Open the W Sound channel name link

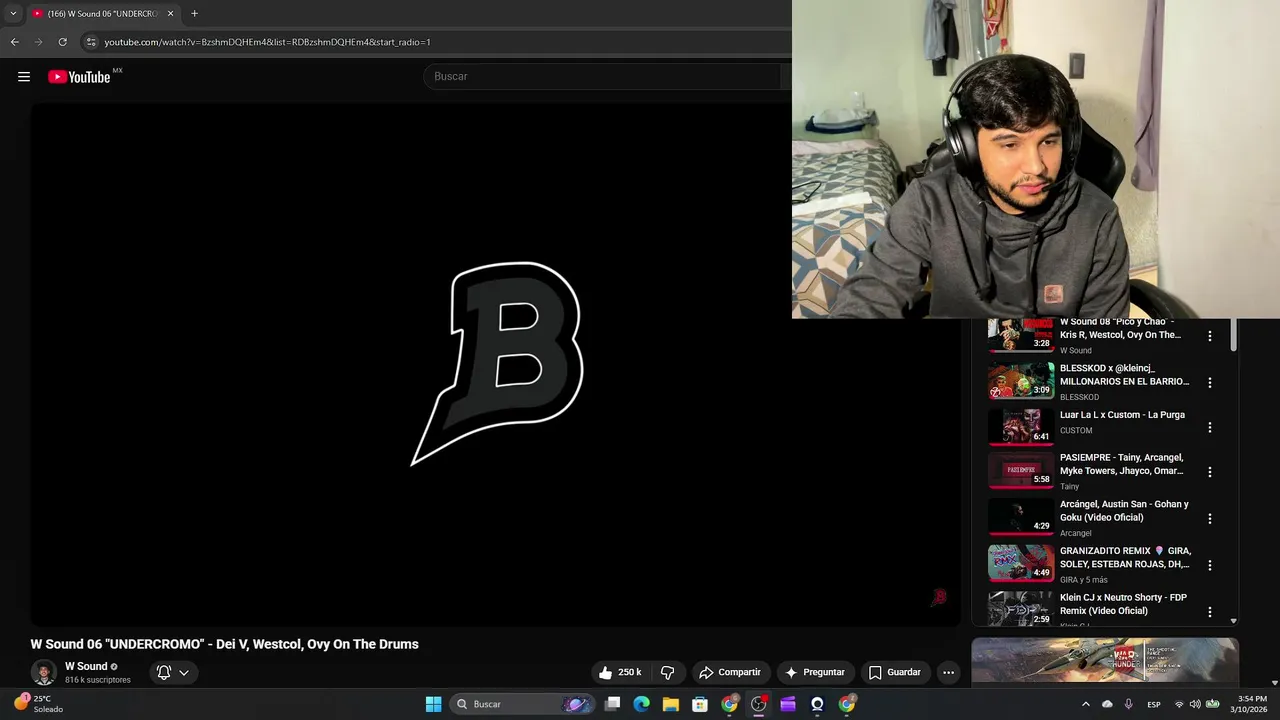[x=86, y=666]
